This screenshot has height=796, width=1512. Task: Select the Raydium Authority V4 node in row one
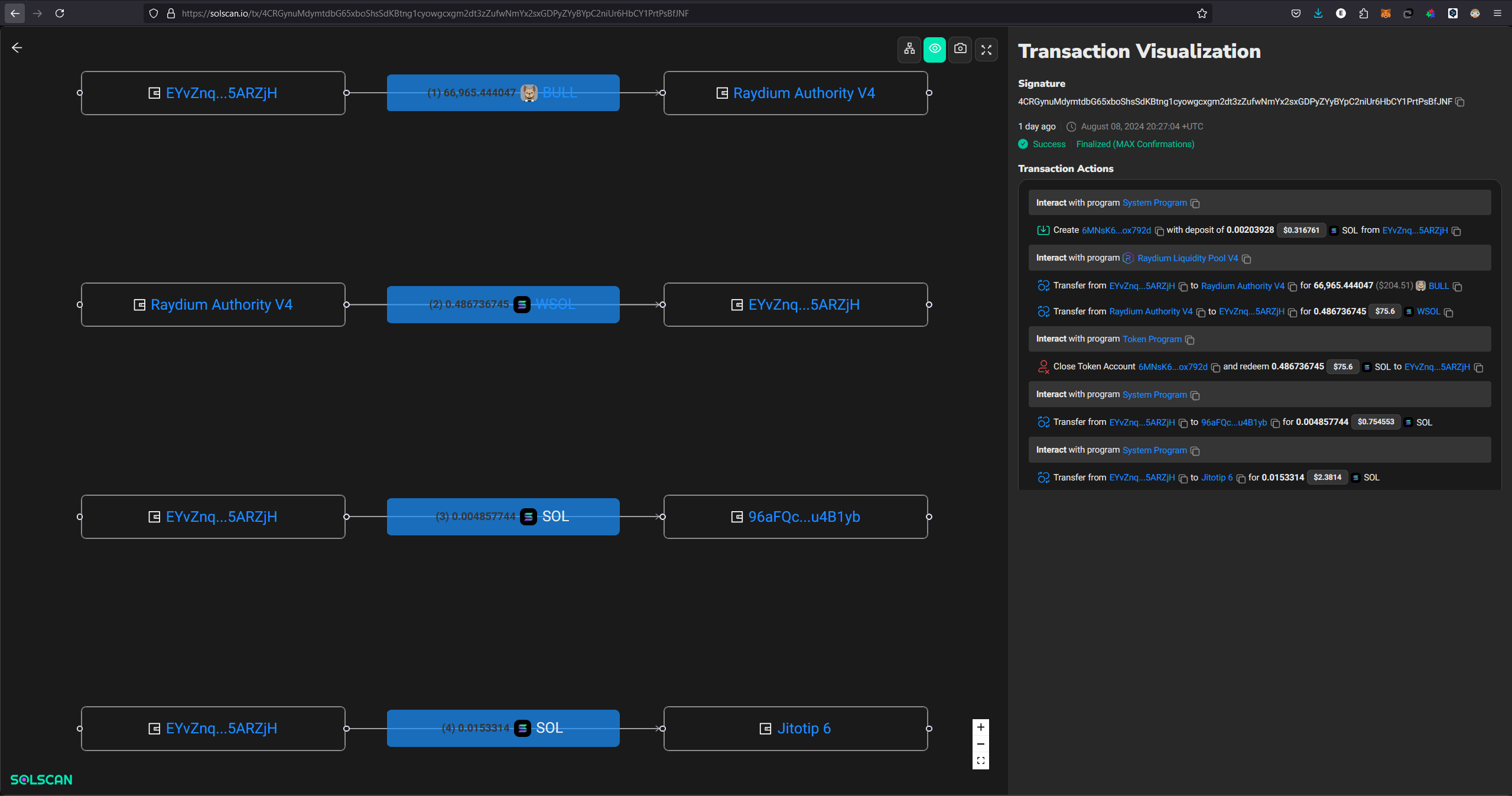795,93
